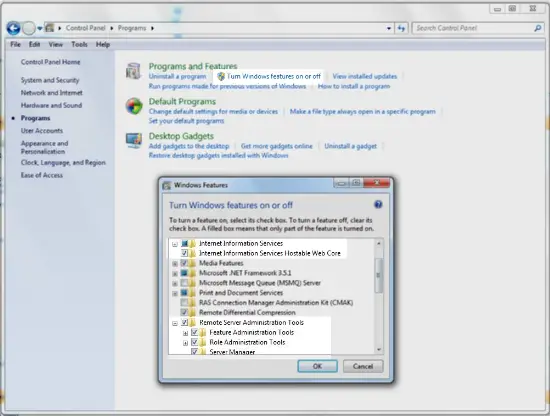The image size is (550, 416).
Task: Click the Forward navigation arrow
Action: pyautogui.click(x=29, y=28)
